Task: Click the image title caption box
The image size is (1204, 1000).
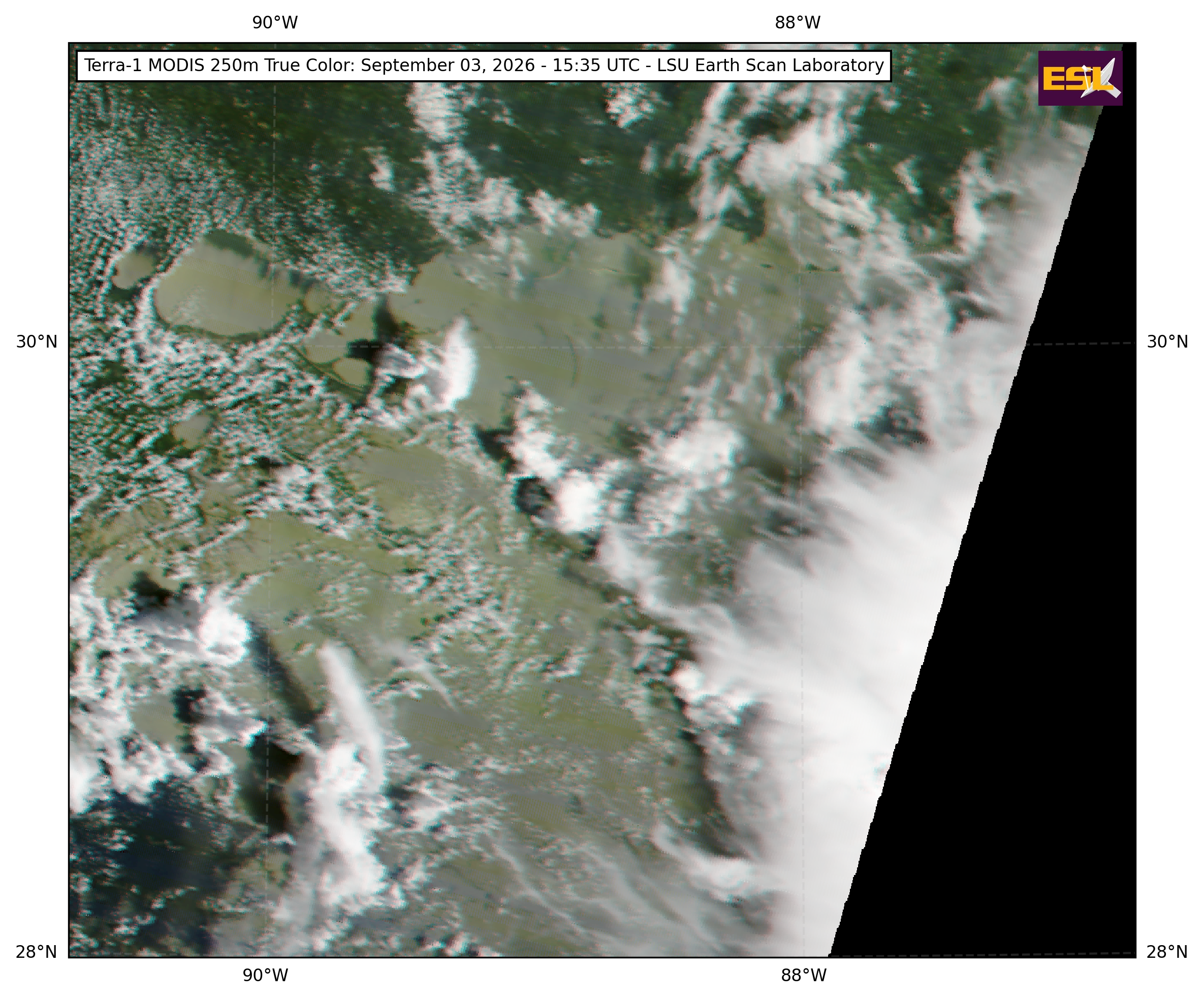Action: tap(483, 66)
